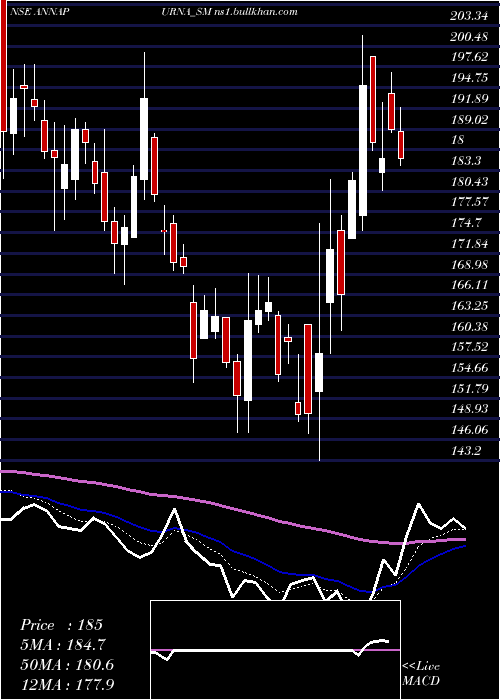Click the 200.48 price axis label
This screenshot has width=500, height=700.
(x=469, y=37)
